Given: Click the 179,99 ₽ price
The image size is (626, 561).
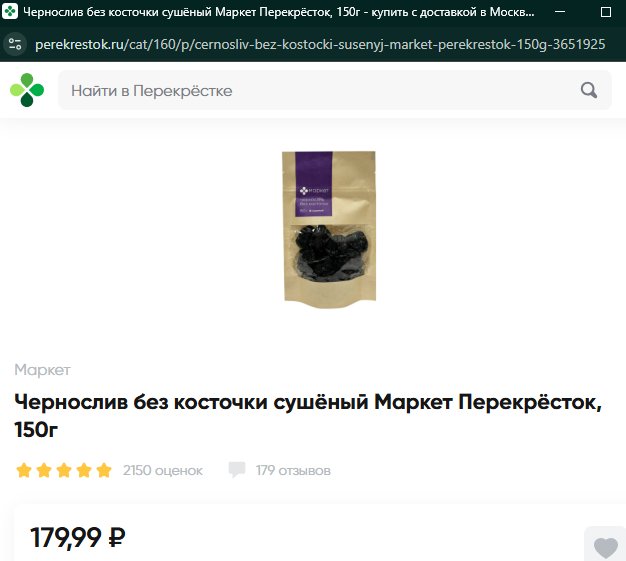Looking at the screenshot, I should click(78, 537).
